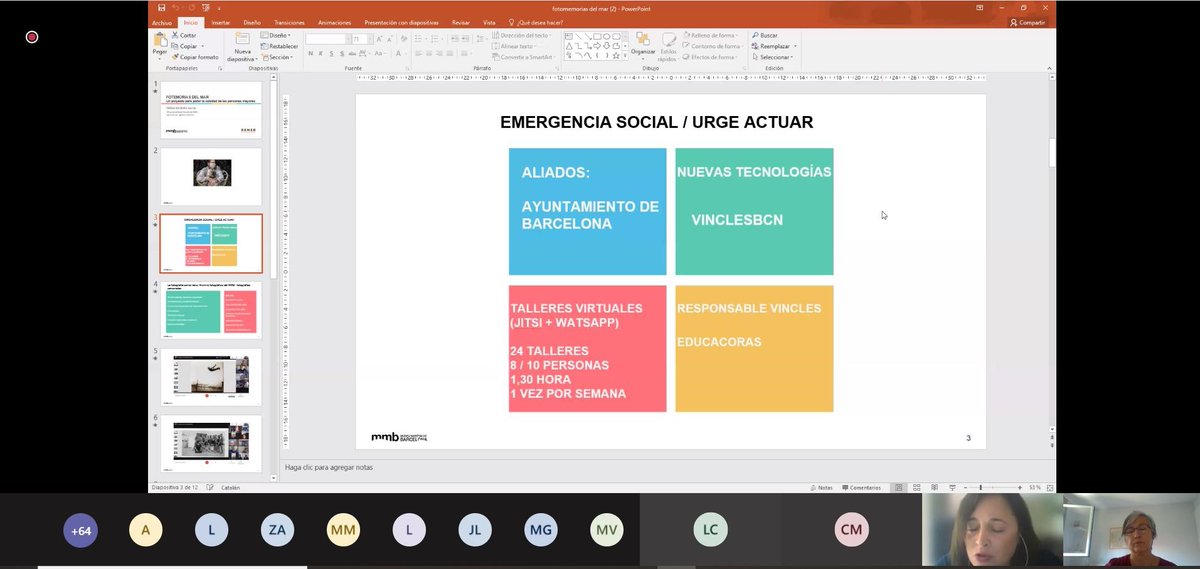This screenshot has height=569, width=1200.
Task: Open the Archivo menu
Action: [x=162, y=22]
